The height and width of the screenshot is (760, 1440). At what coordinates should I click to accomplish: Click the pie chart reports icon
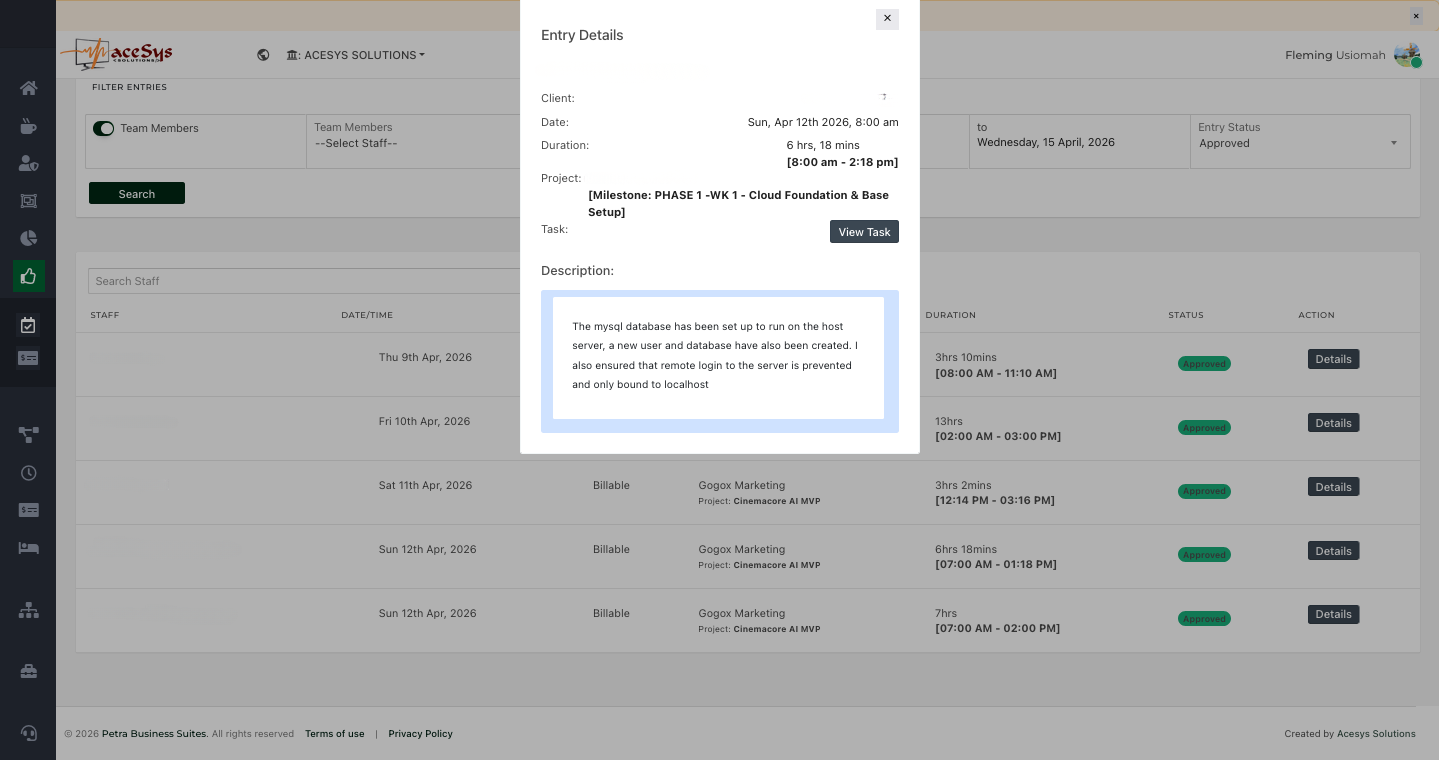[28, 238]
